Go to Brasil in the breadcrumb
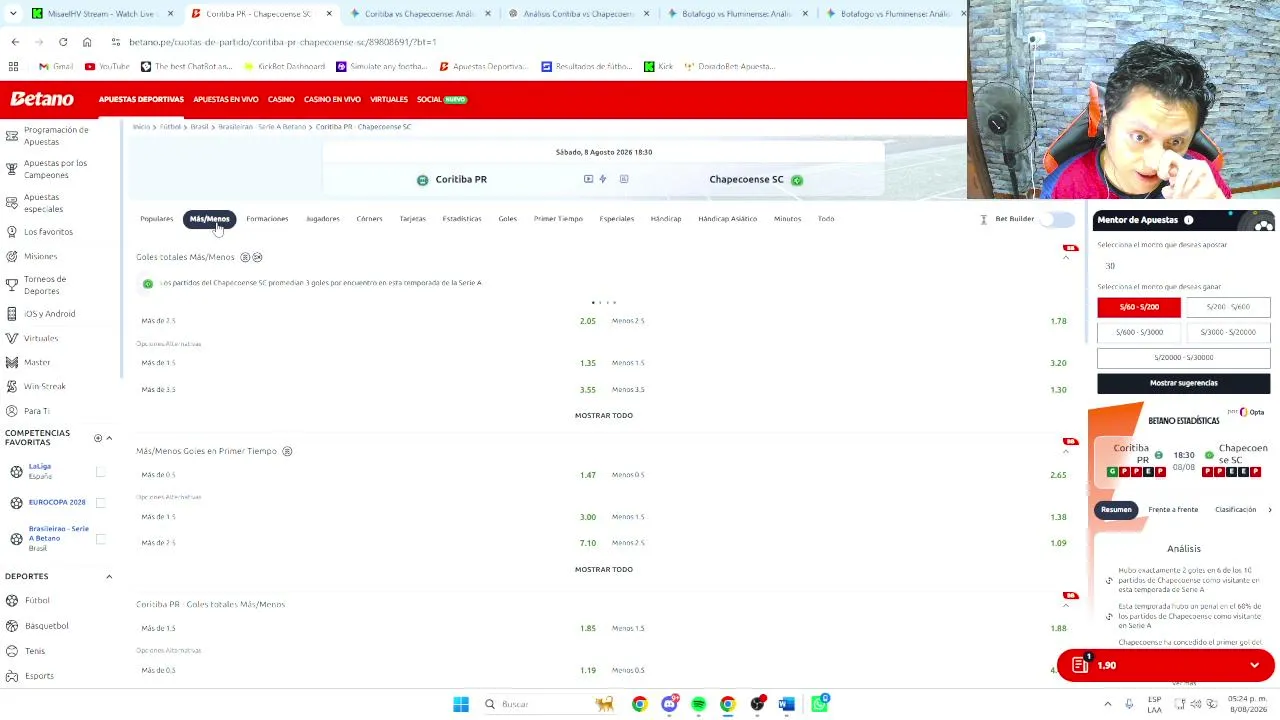The image size is (1280, 720). pos(199,127)
